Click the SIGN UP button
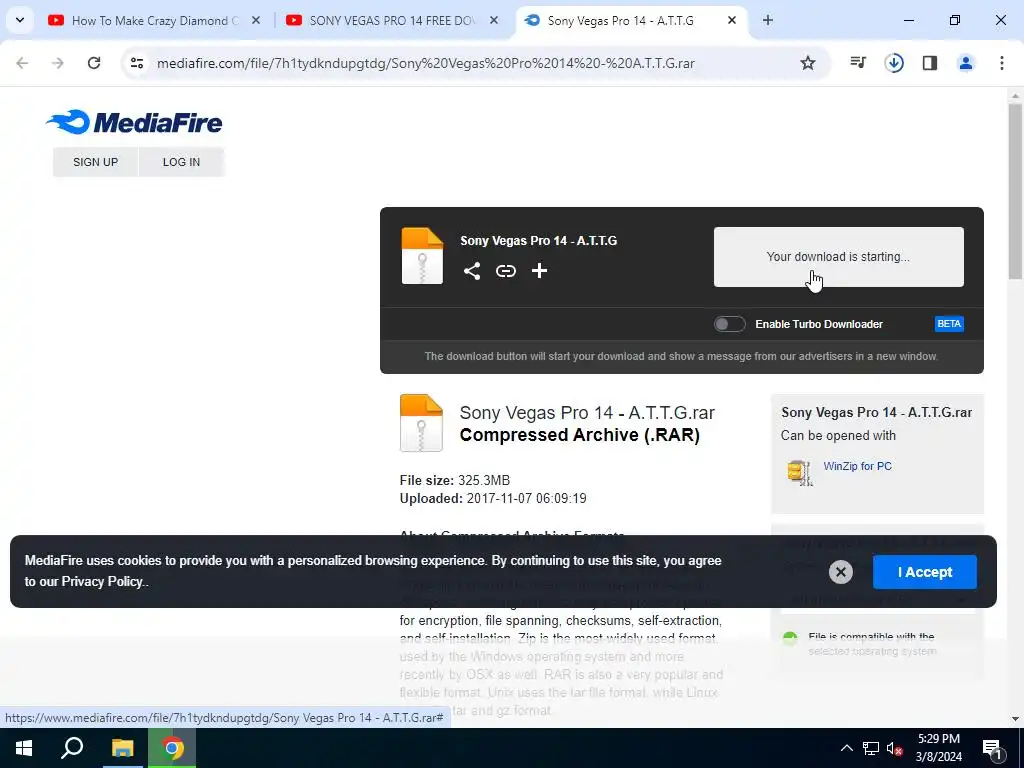 [x=95, y=162]
